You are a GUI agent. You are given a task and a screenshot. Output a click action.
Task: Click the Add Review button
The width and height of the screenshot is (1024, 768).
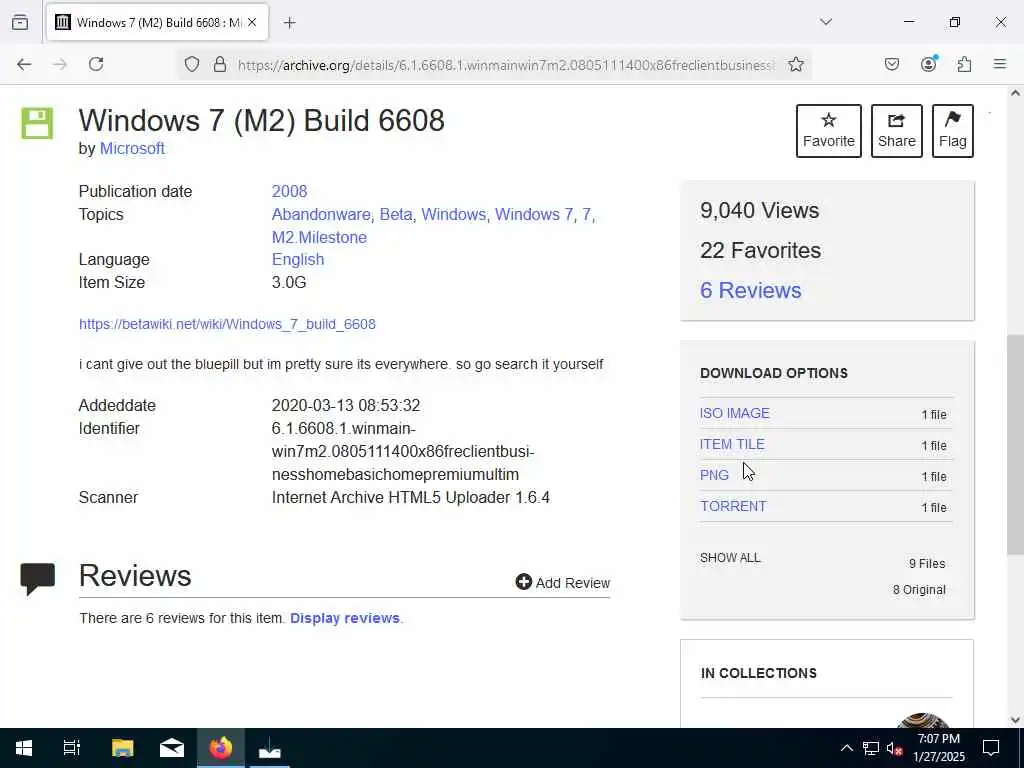click(x=562, y=583)
